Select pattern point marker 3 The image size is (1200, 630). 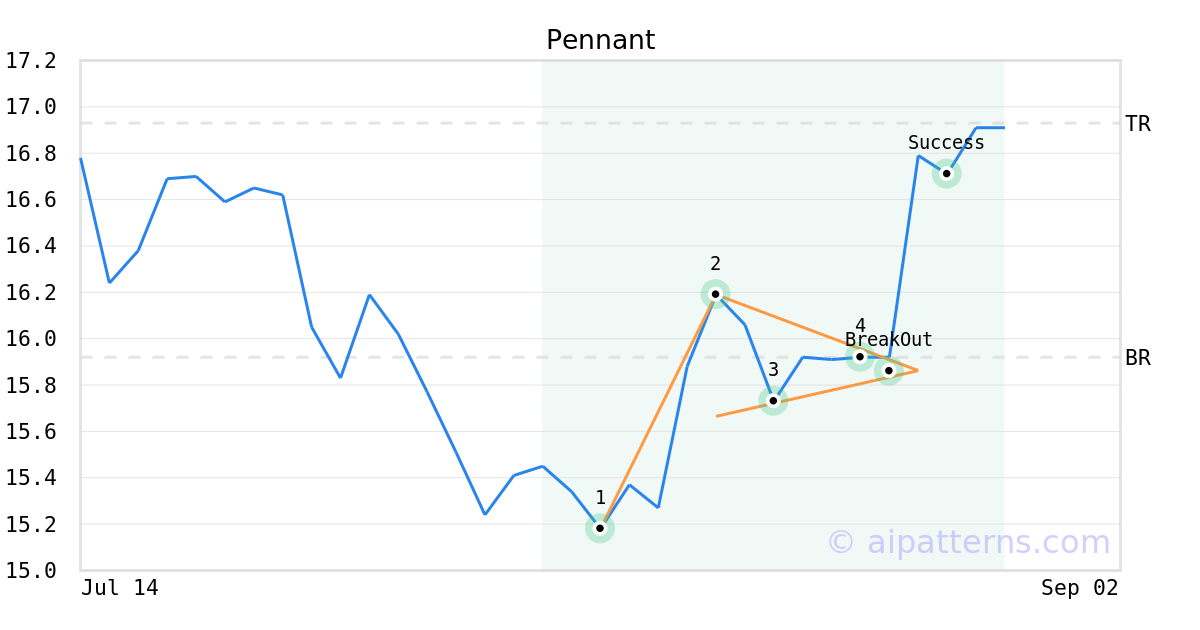[773, 401]
